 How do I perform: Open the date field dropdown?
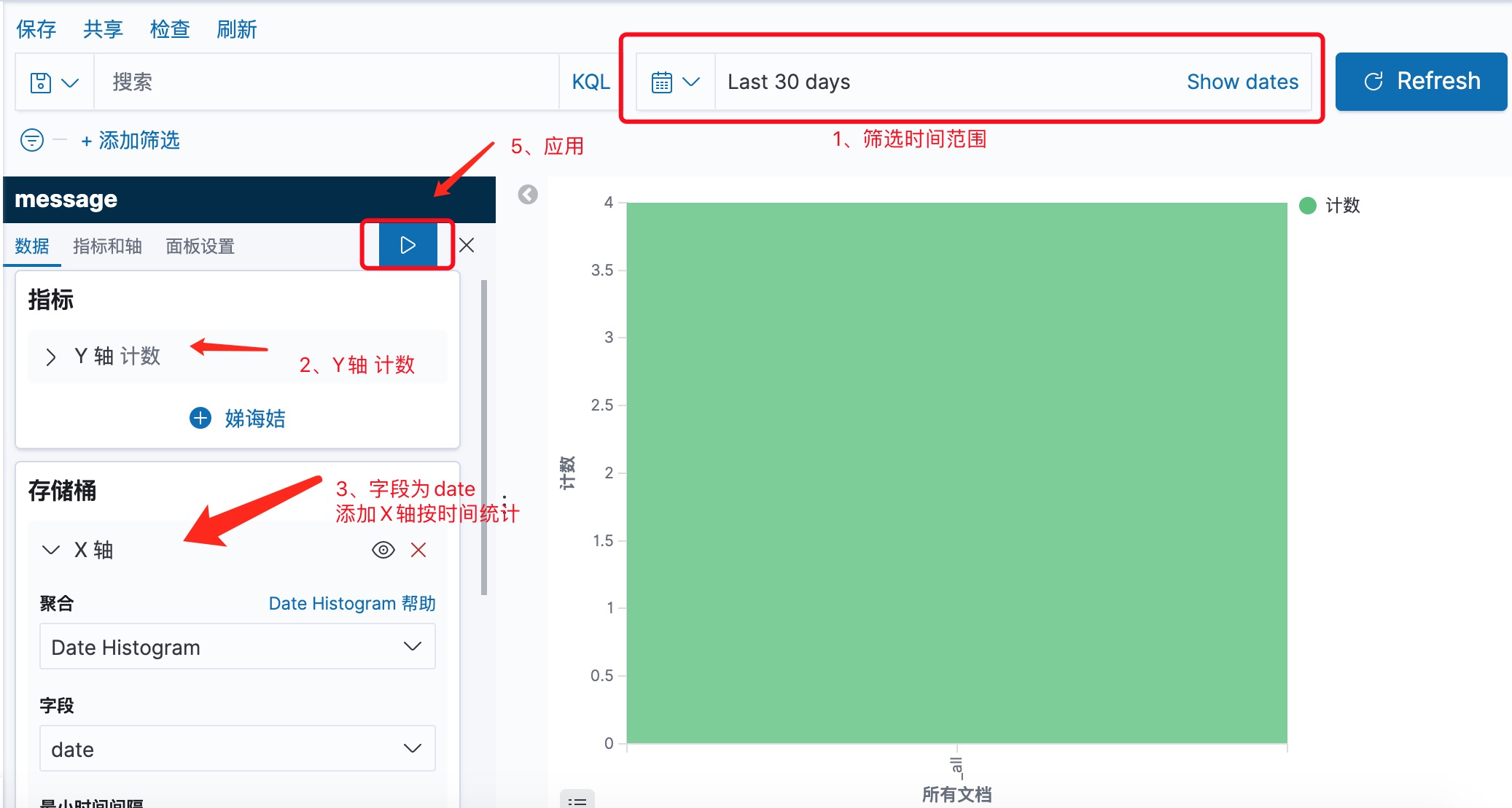pos(237,749)
